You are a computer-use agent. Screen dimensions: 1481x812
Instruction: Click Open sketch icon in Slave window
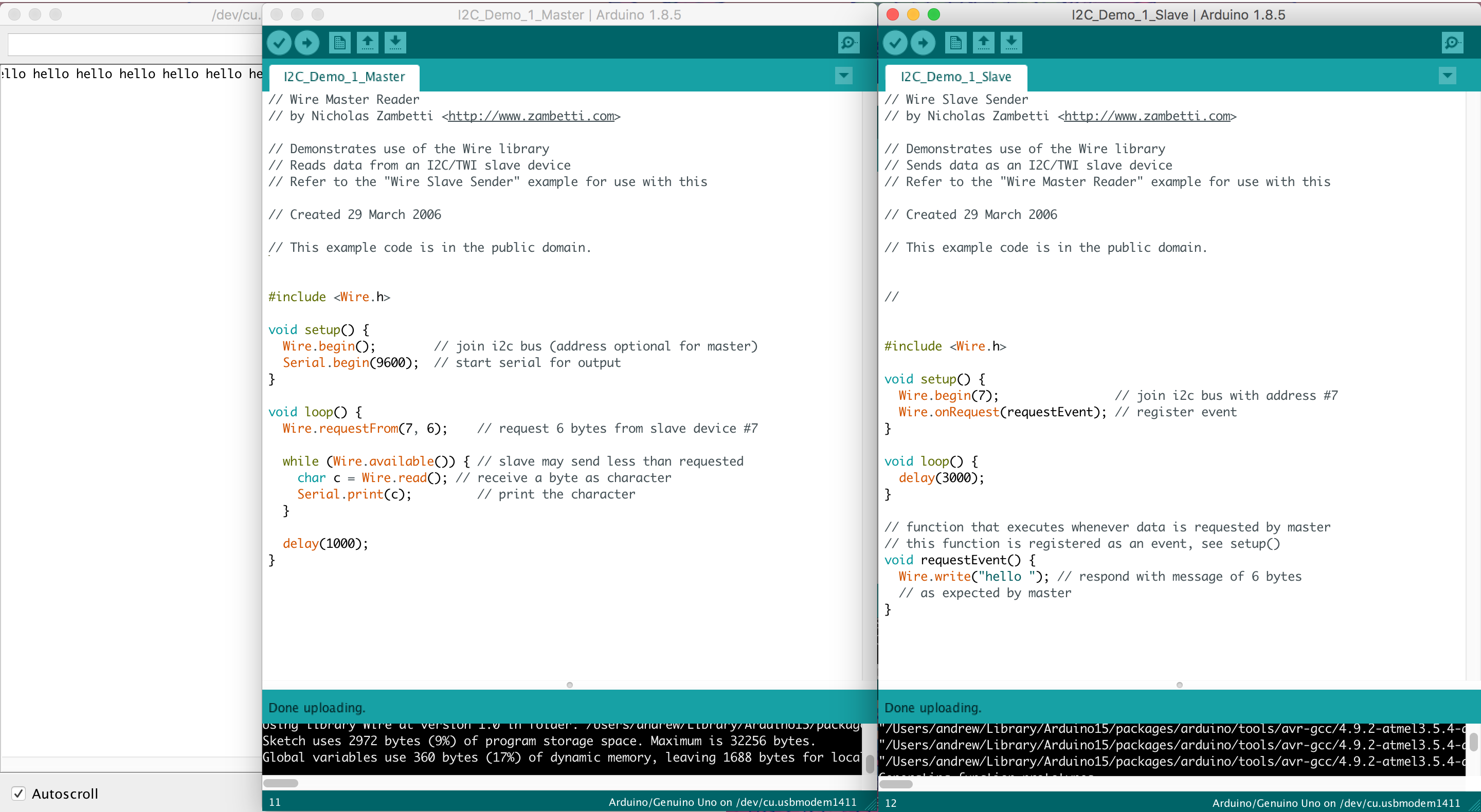(984, 43)
